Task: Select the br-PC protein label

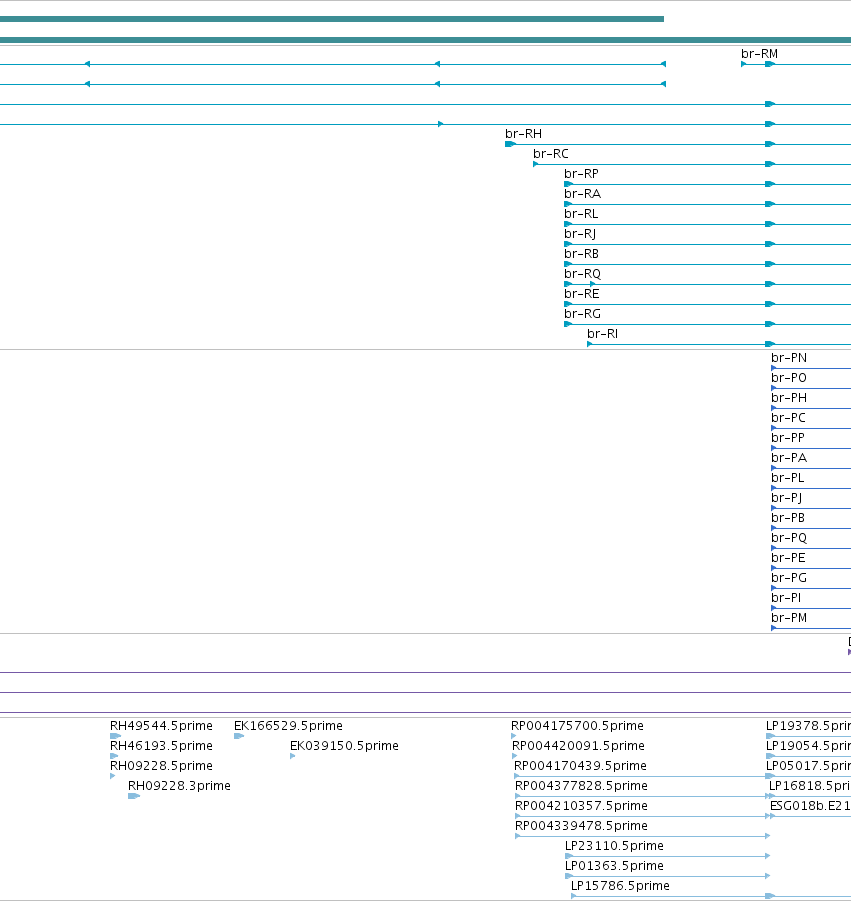Action: point(788,418)
